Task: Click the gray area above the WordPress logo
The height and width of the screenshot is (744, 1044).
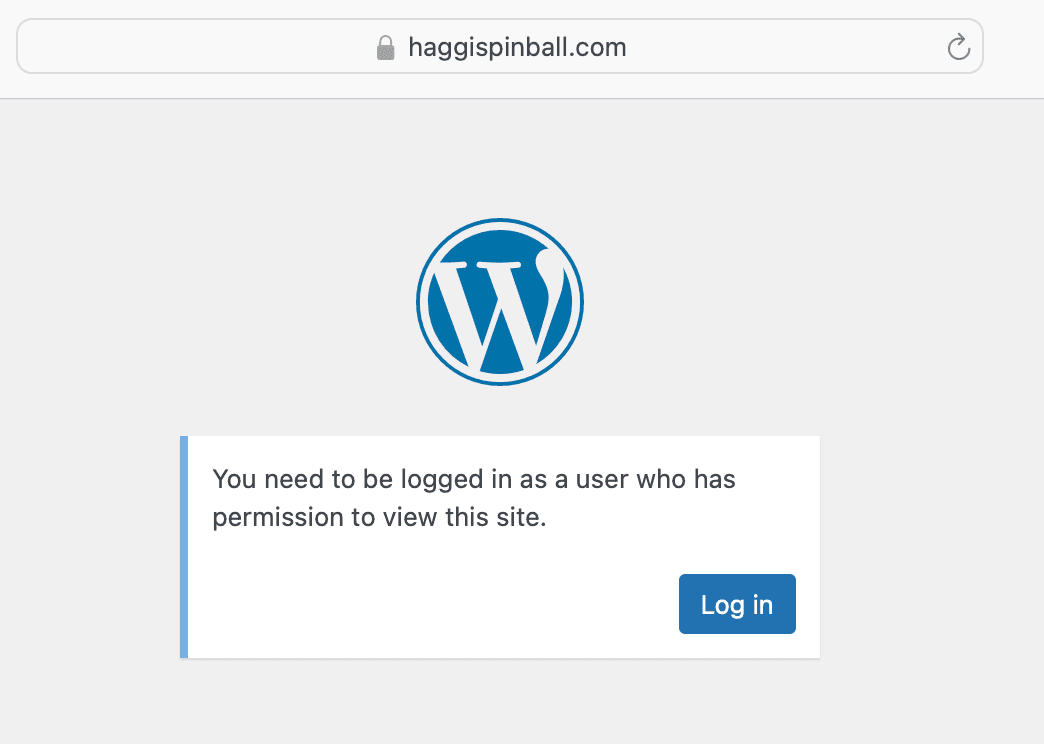Action: click(x=500, y=160)
